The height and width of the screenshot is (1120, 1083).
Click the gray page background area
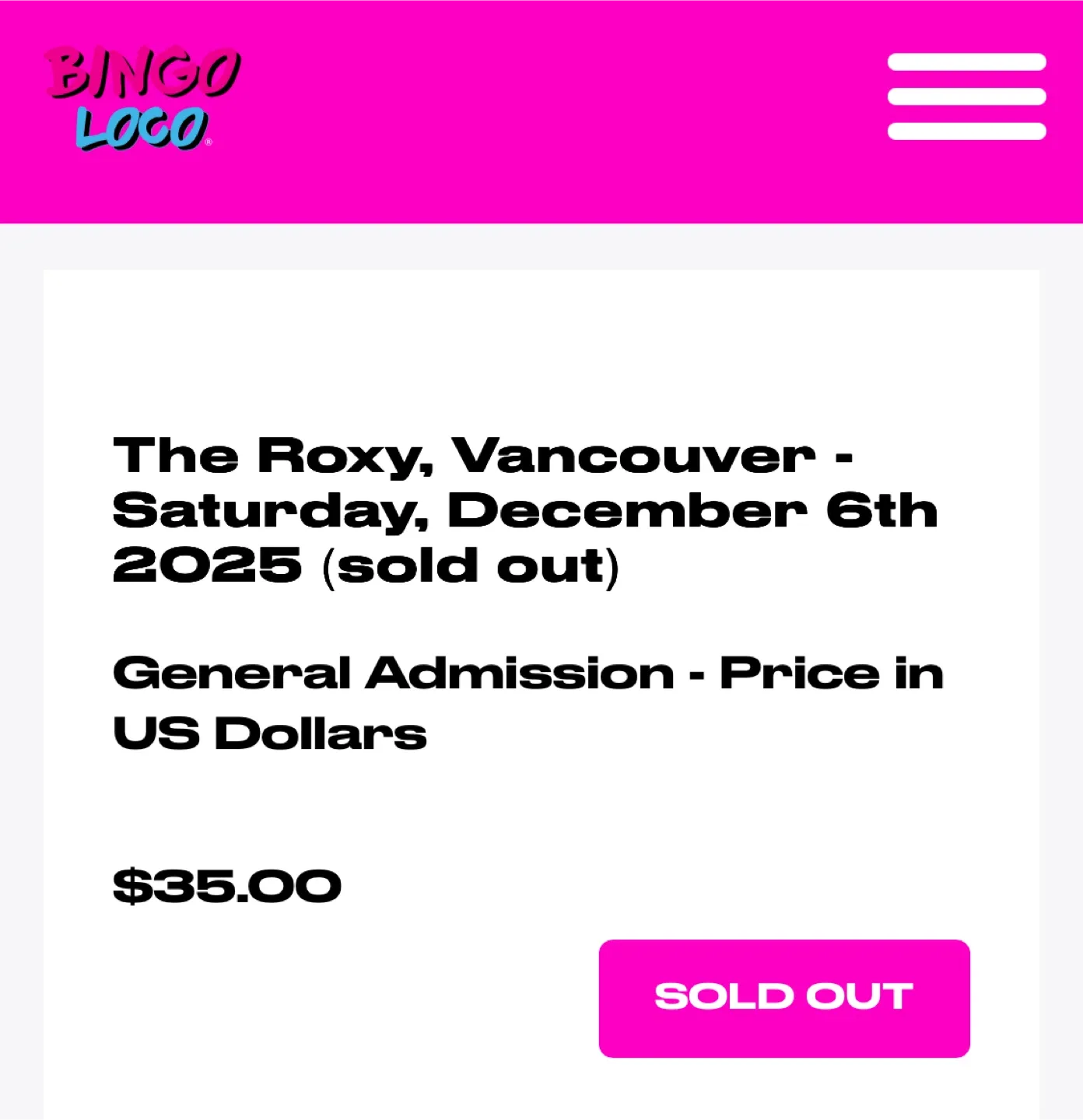coord(19,544)
